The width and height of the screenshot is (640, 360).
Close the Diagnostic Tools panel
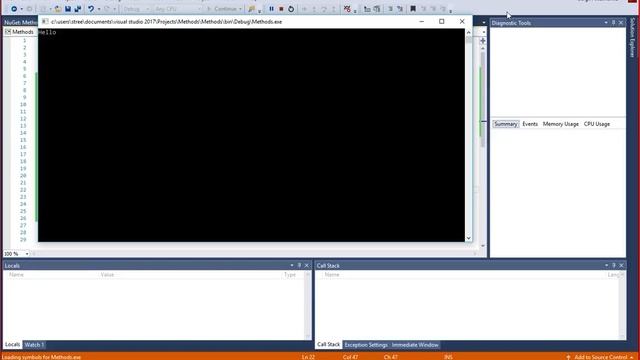point(621,23)
